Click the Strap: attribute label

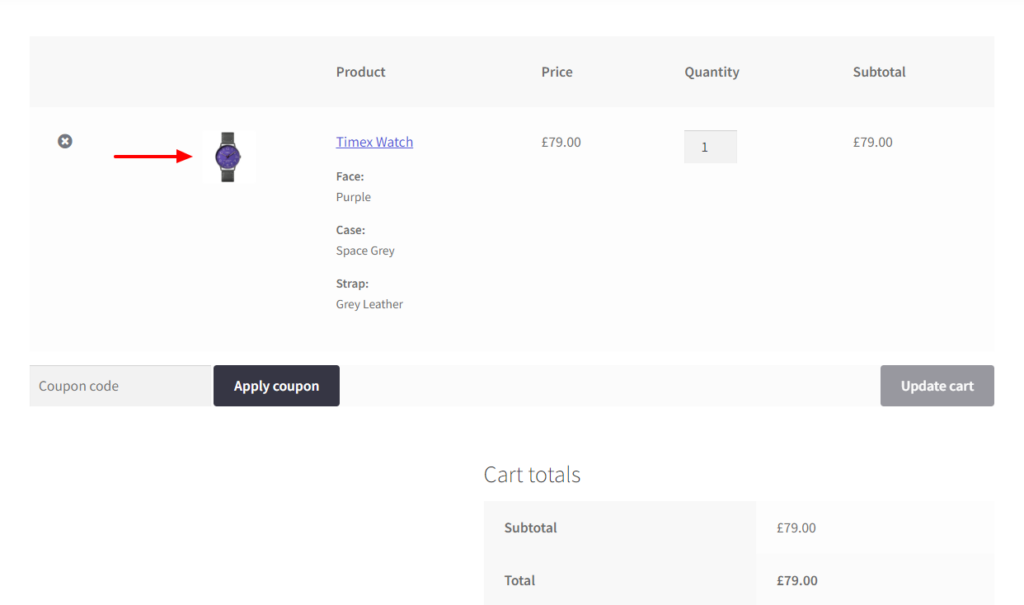pos(352,284)
